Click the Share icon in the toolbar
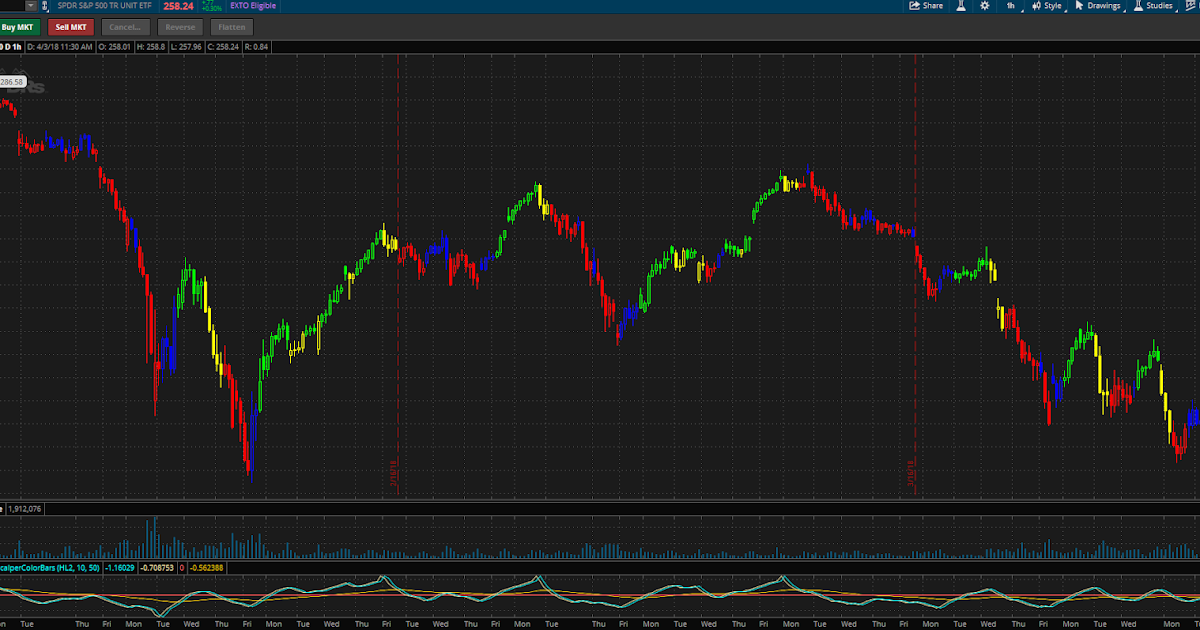The width and height of the screenshot is (1200, 630). coord(914,6)
